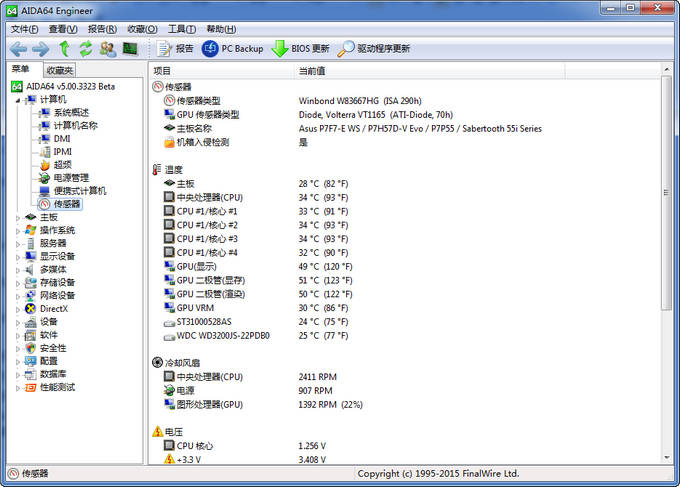Click the DirectX yellow X icon
The height and width of the screenshot is (487, 680).
(30, 309)
